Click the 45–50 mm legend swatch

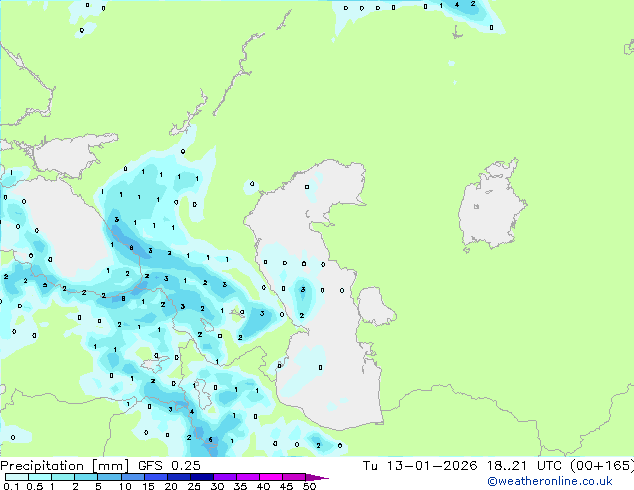pos(294,477)
